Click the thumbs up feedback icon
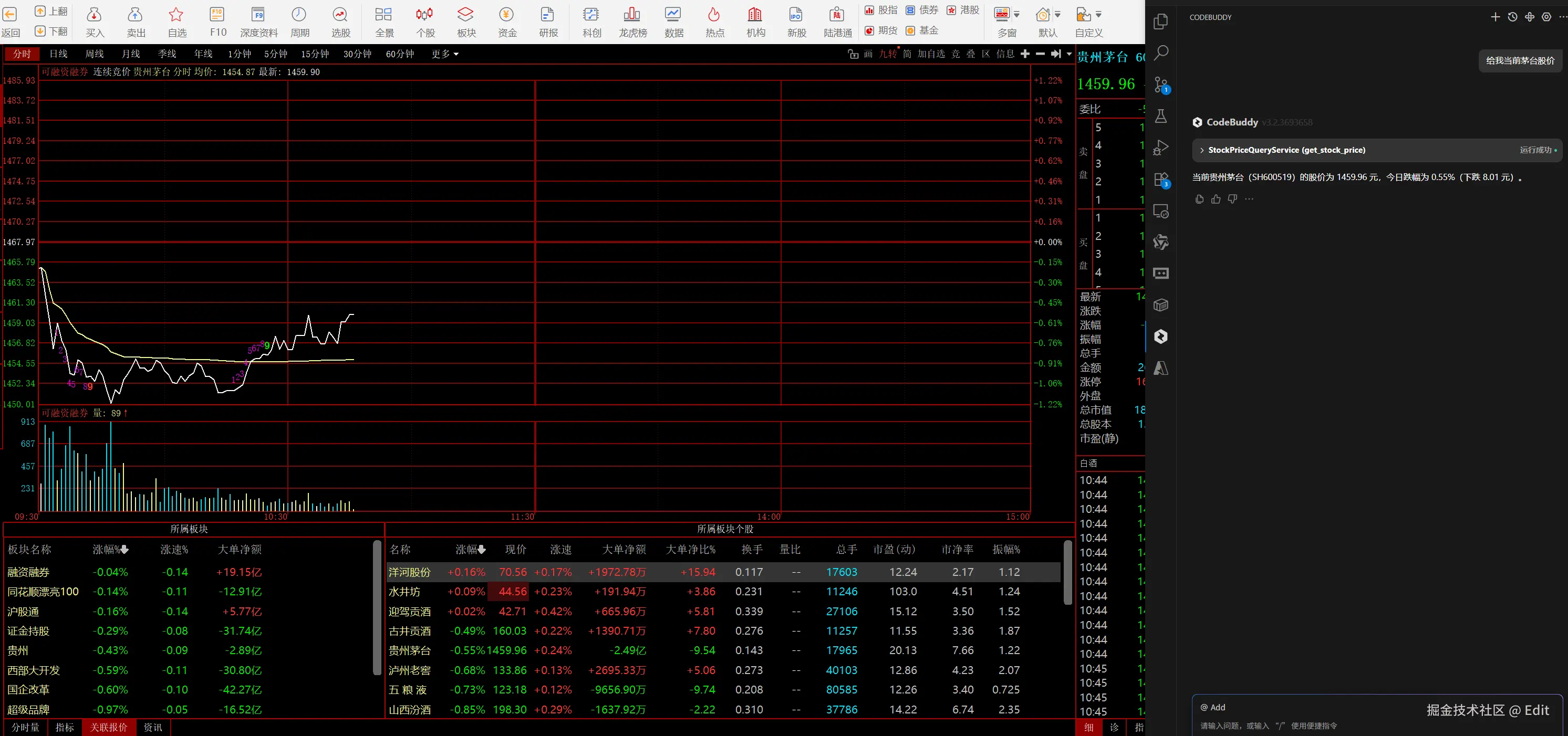The width and height of the screenshot is (1568, 736). click(x=1216, y=199)
